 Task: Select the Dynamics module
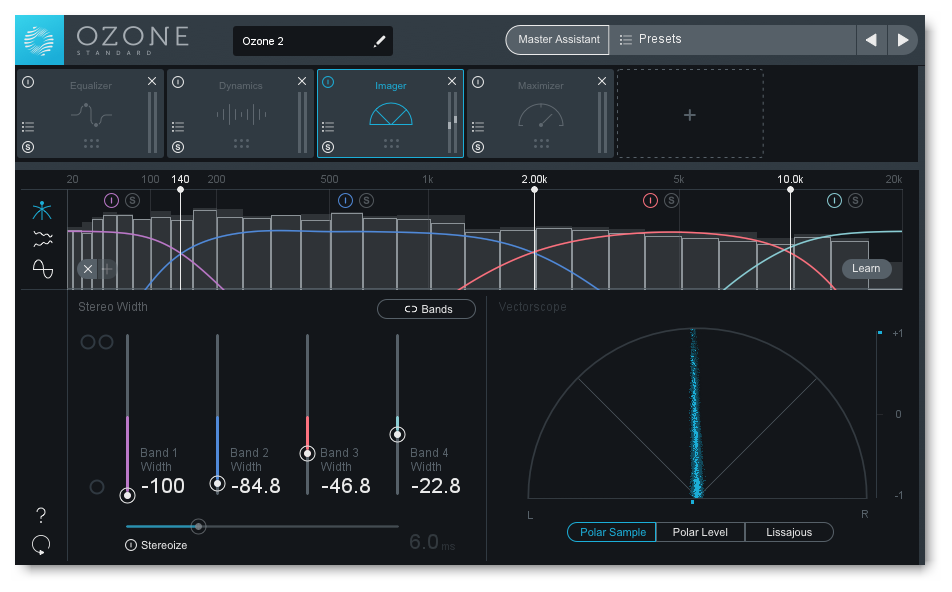pos(240,114)
